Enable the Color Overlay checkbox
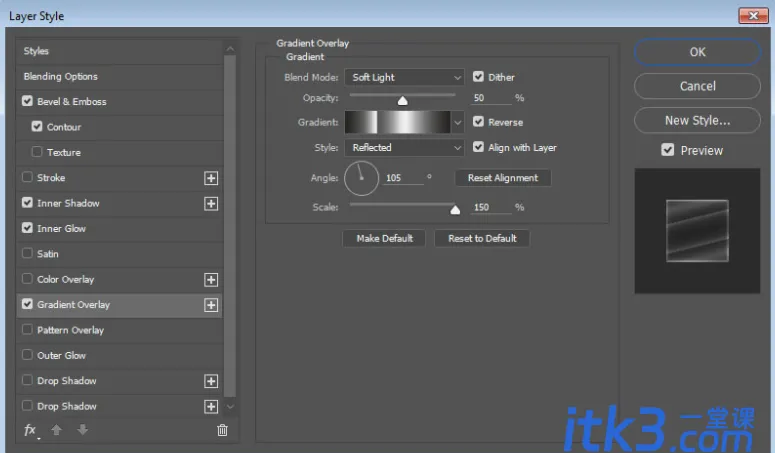Viewport: 775px width, 453px height. click(27, 279)
